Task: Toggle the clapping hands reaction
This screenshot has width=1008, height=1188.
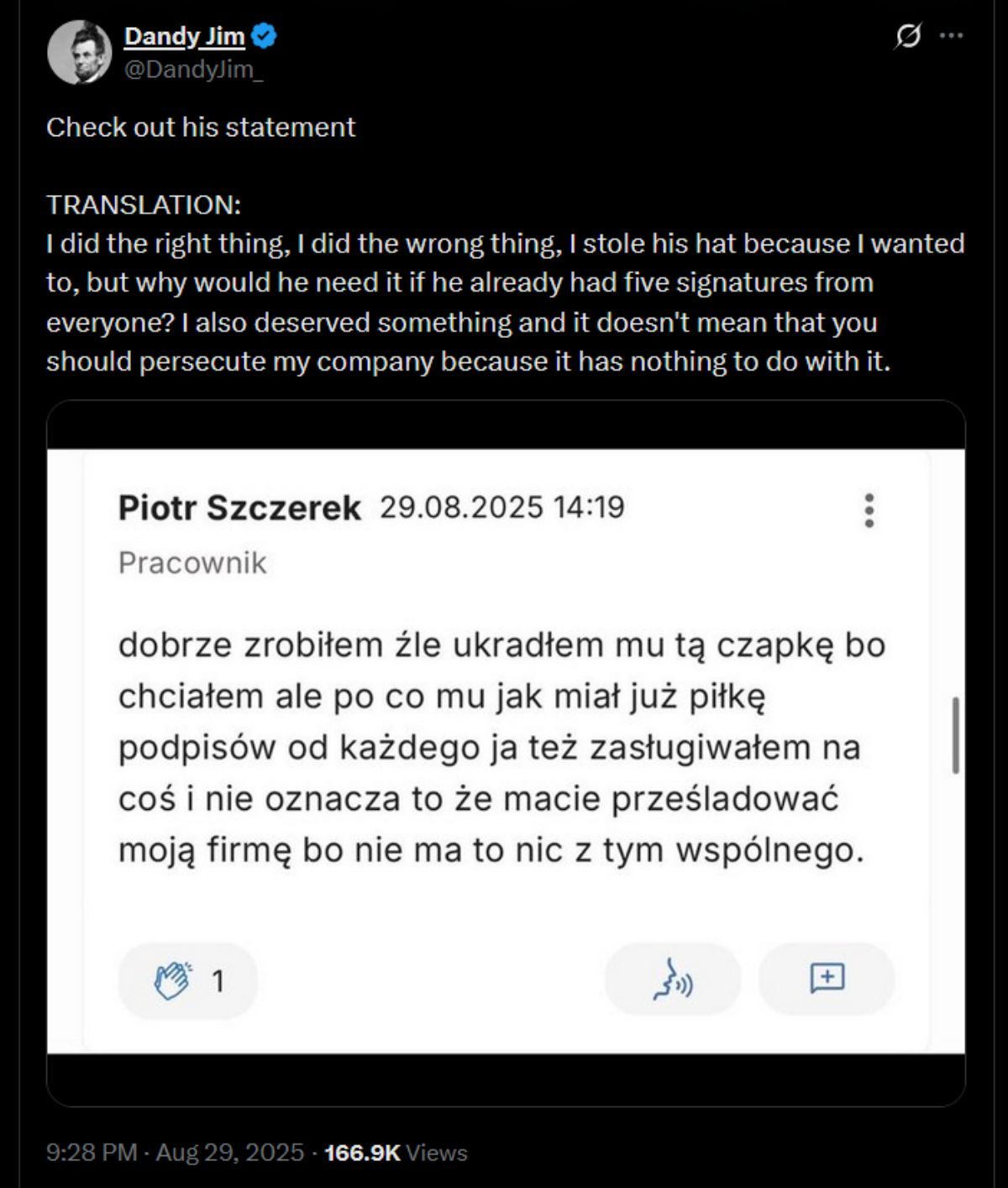Action: (173, 980)
